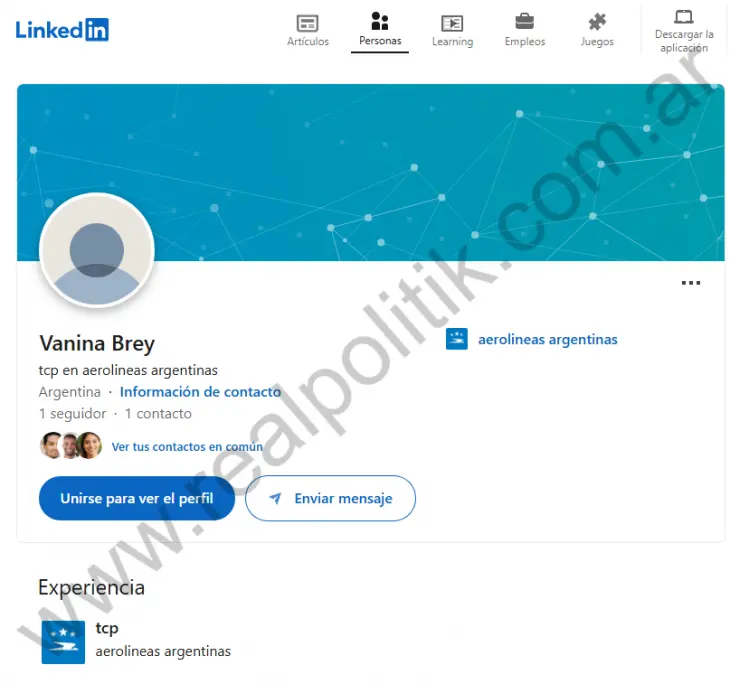
Task: Open the aerolineas argentinas company link
Action: pos(548,339)
